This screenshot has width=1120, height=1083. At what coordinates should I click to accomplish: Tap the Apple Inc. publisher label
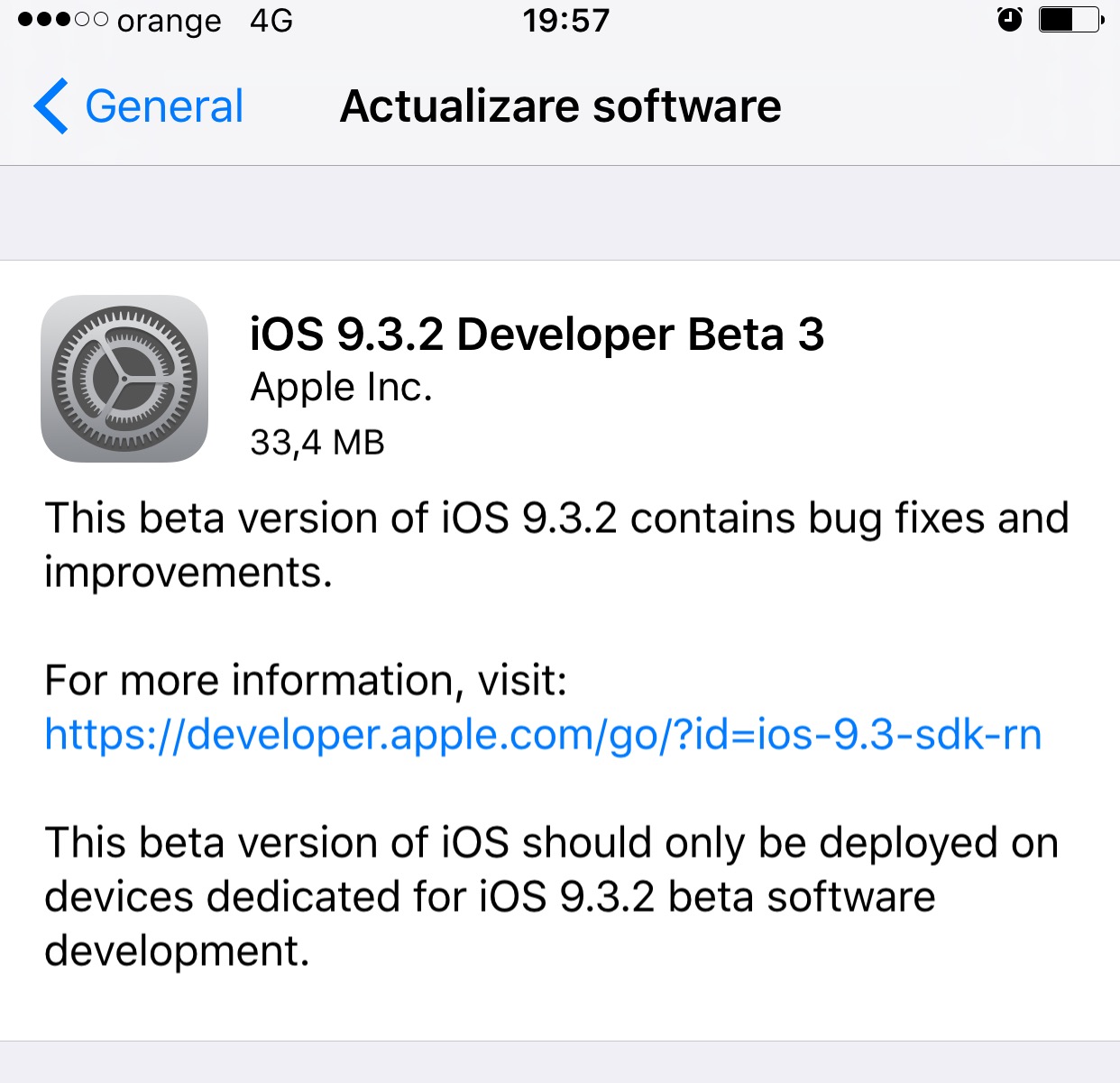(x=341, y=388)
